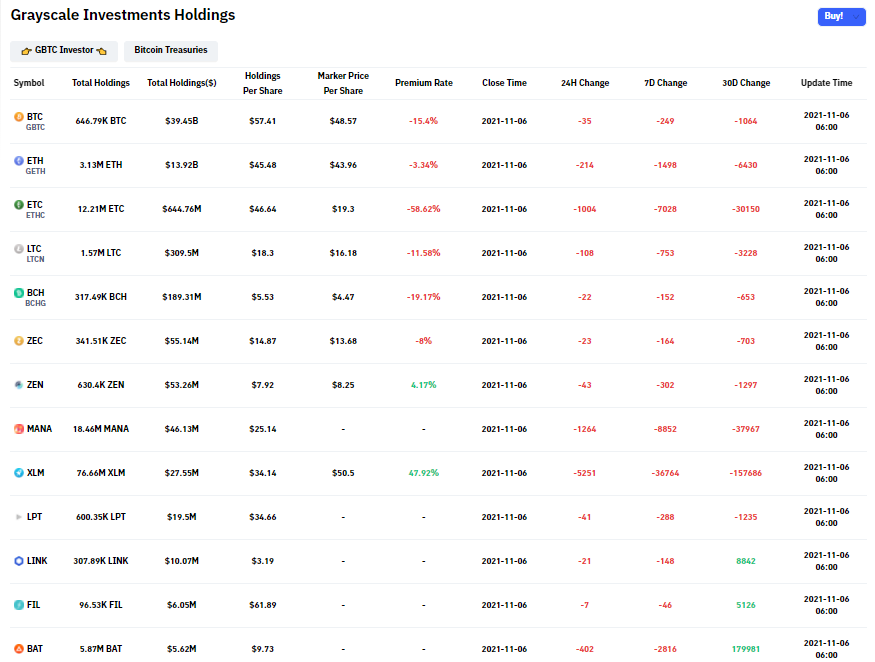Viewport: 875px width, 662px height.
Task: Click the -58.62% premium rate for ETC
Action: (424, 209)
